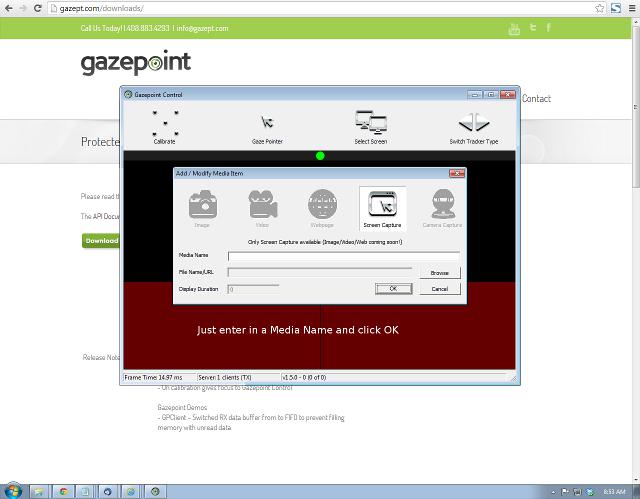The height and width of the screenshot is (499, 640).
Task: Confirm with the OK button
Action: (x=393, y=288)
